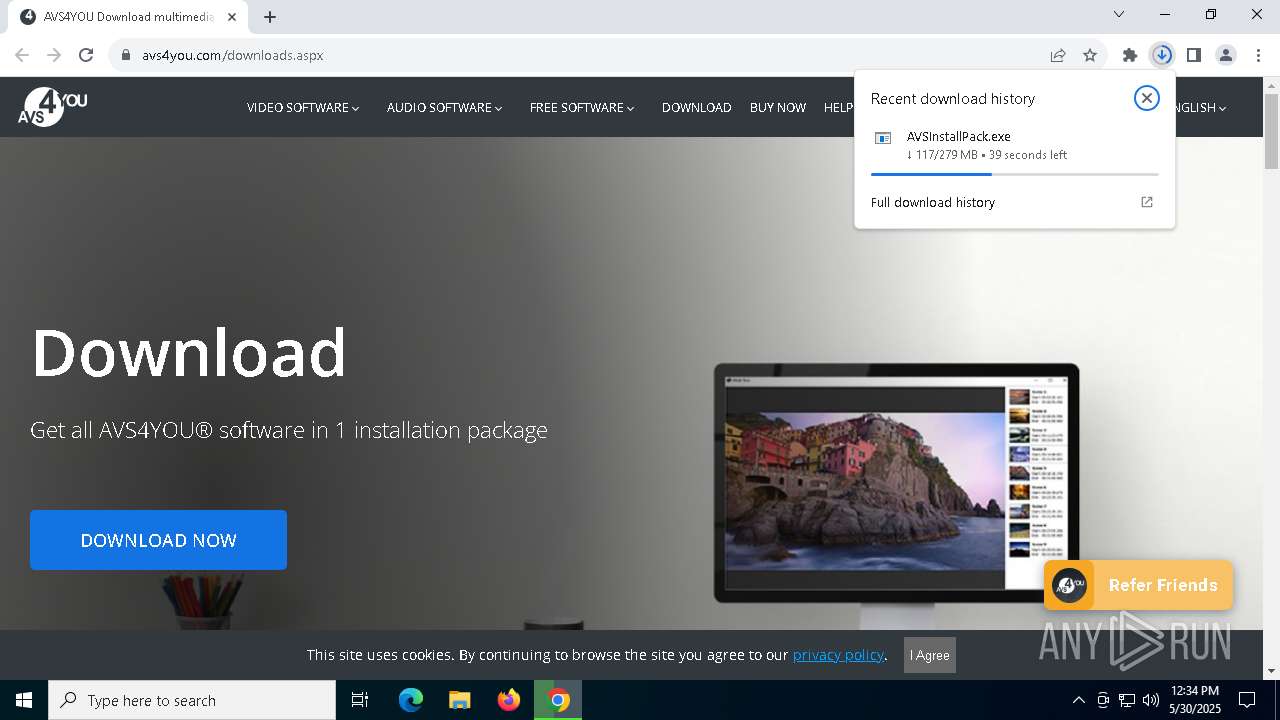Open the Extensions puzzle icon

(x=1130, y=55)
